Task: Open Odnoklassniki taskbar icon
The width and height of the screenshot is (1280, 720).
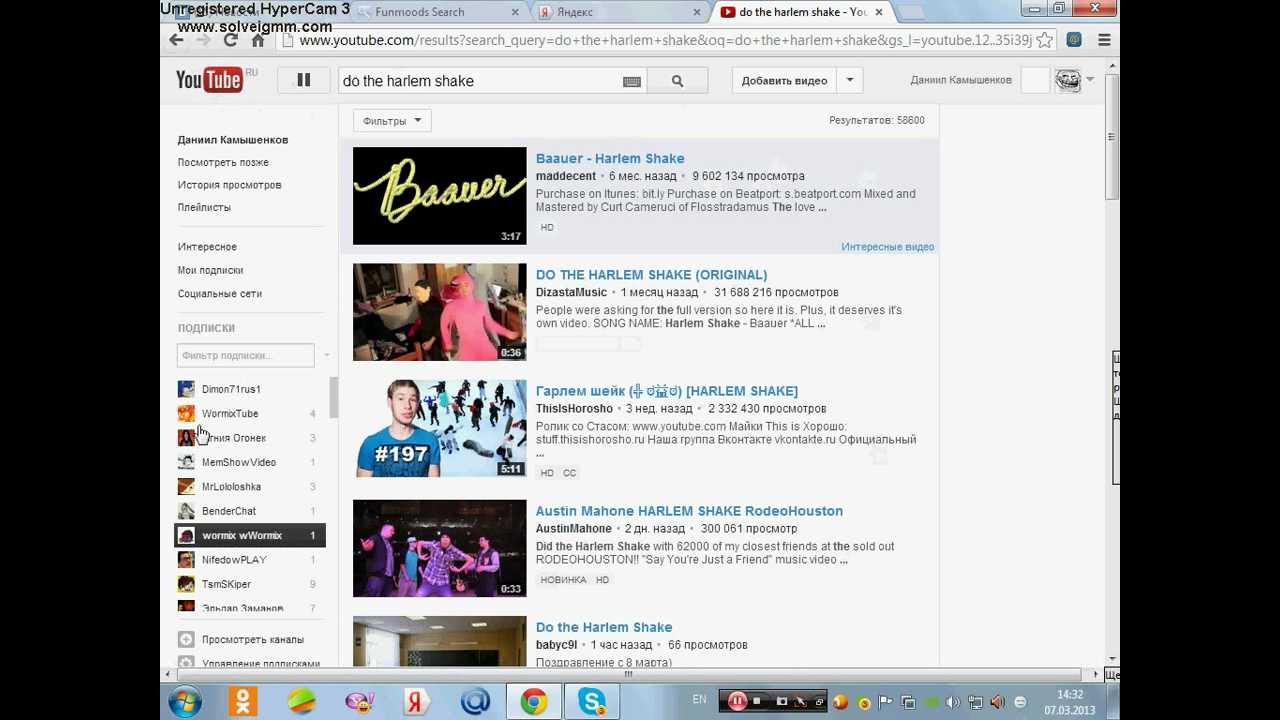Action: [243, 702]
